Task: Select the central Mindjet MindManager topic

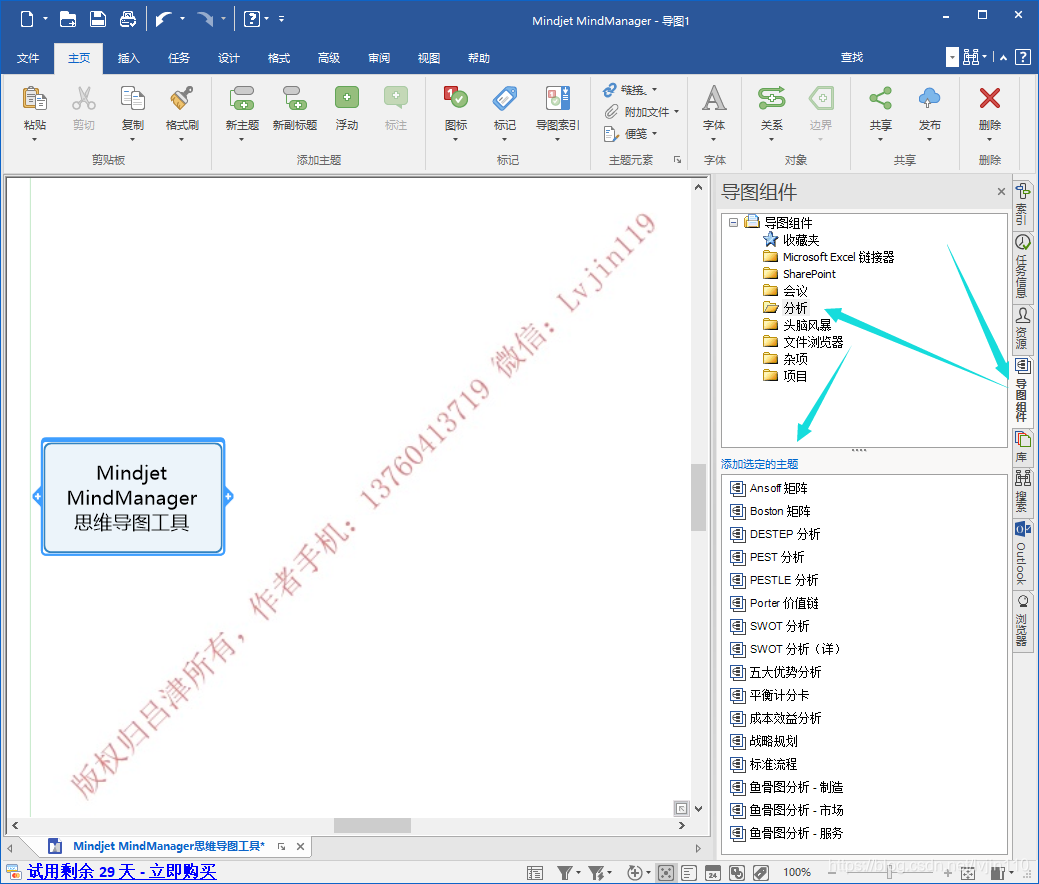Action: 133,497
